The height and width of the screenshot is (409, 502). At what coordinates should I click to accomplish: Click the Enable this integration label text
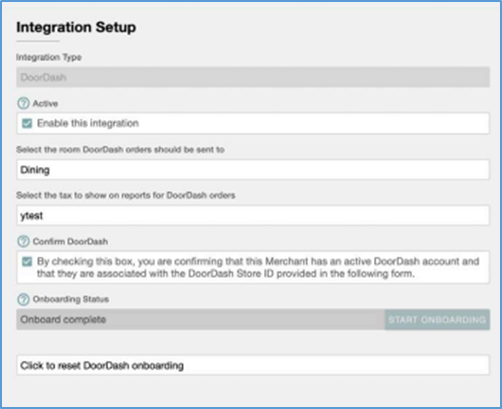88,123
